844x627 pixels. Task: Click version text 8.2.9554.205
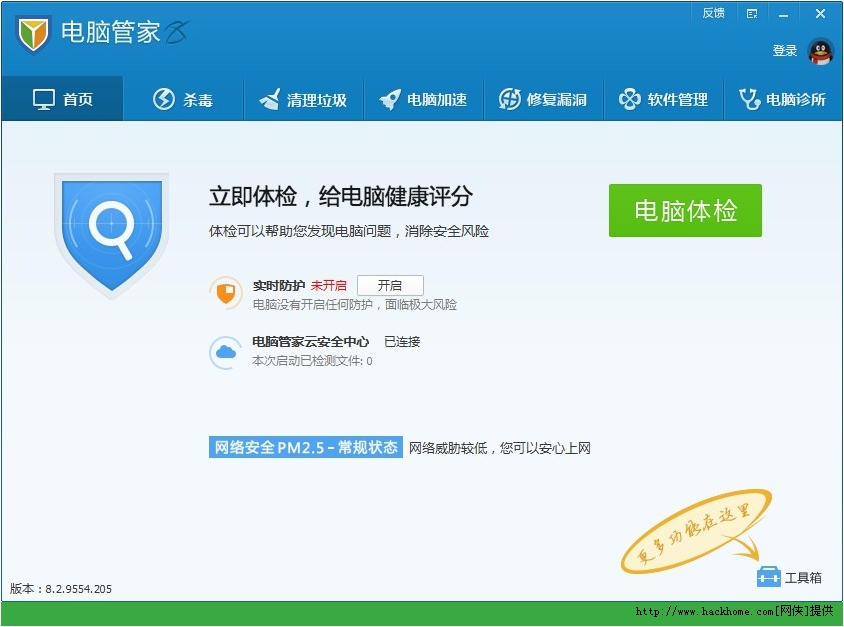78,589
